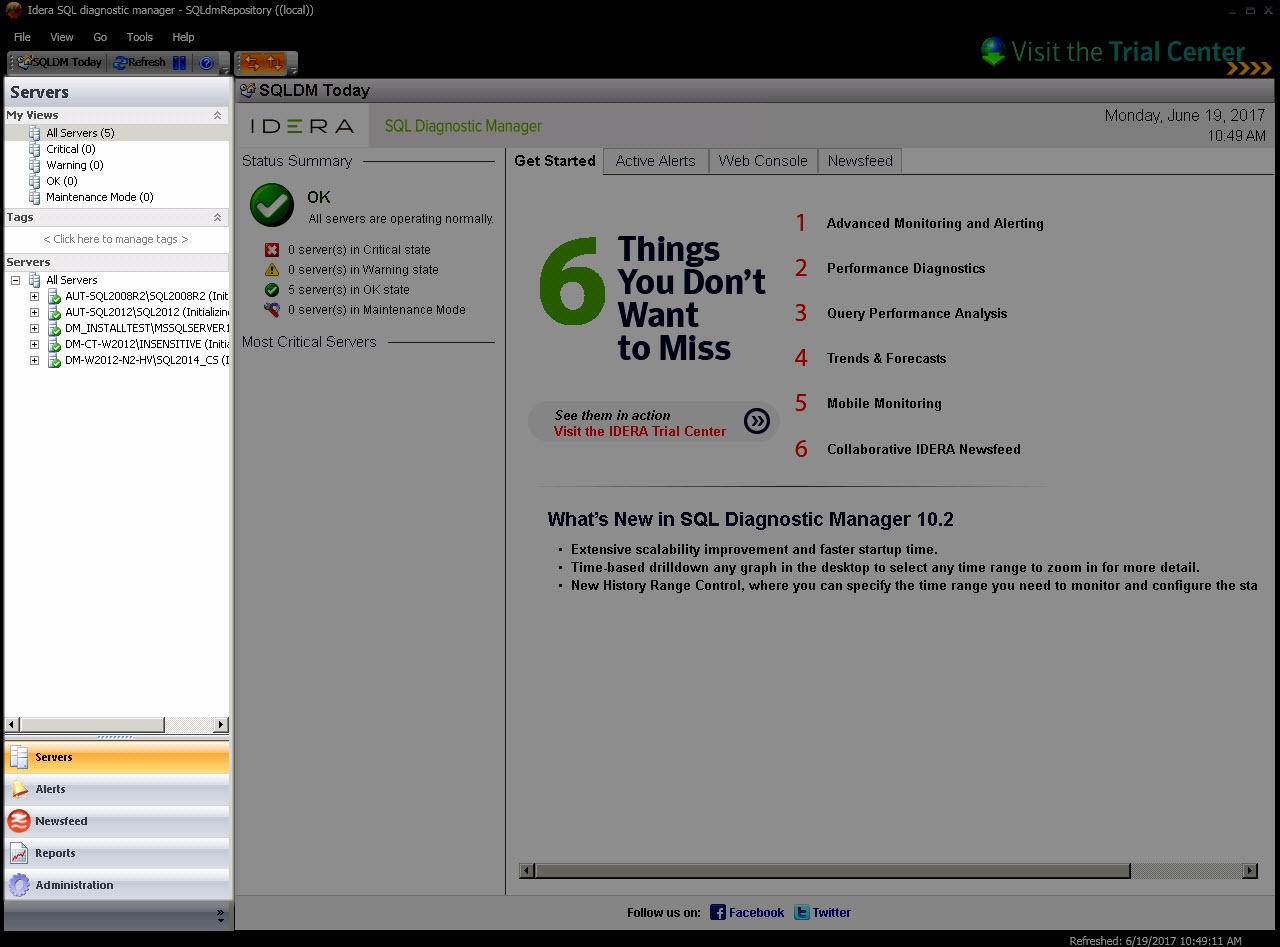Image resolution: width=1280 pixels, height=947 pixels.
Task: Refresh data using the toolbar Refresh button
Action: 139,62
